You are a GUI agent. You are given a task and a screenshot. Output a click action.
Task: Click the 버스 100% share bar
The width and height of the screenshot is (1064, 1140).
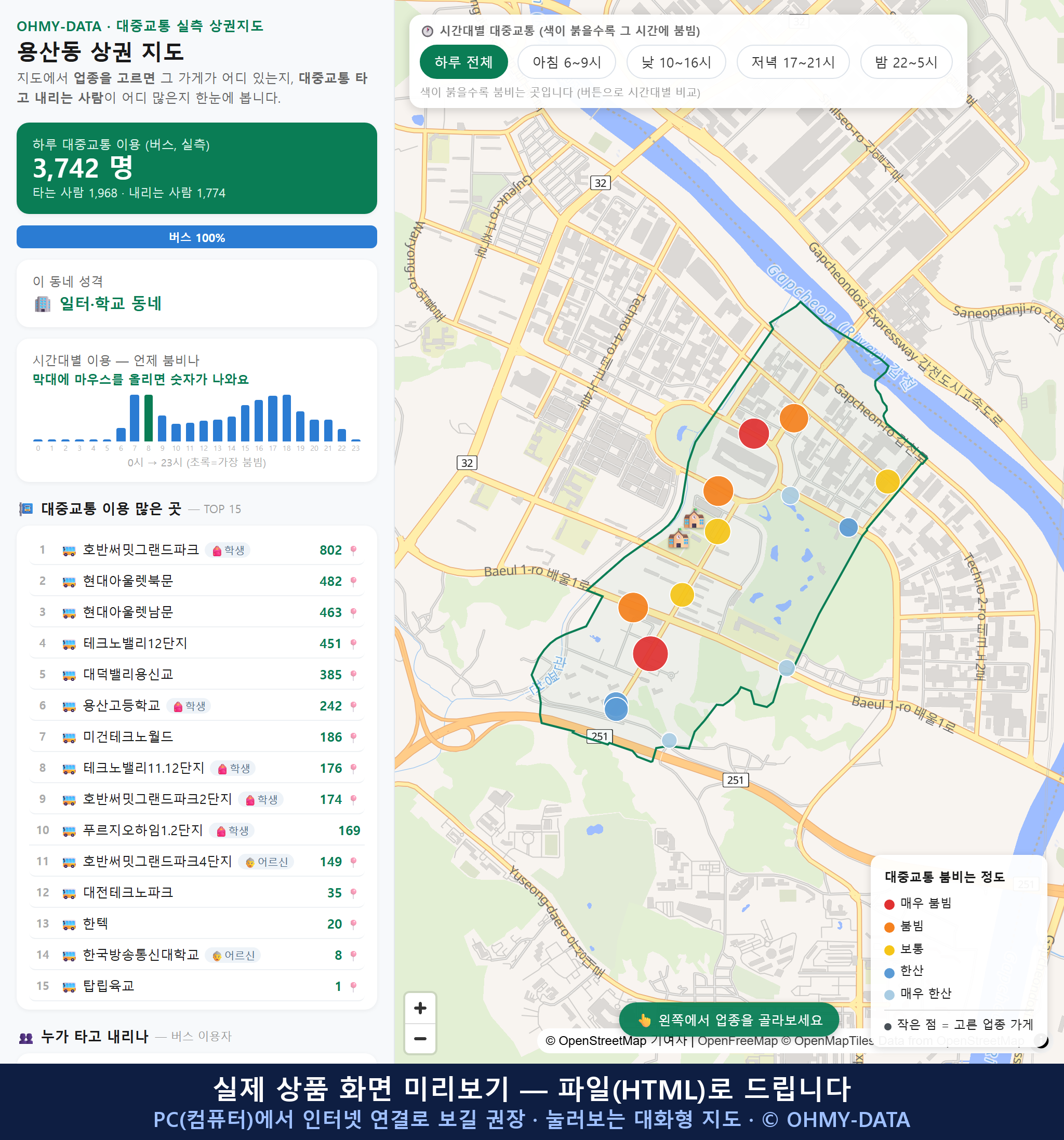tap(197, 237)
